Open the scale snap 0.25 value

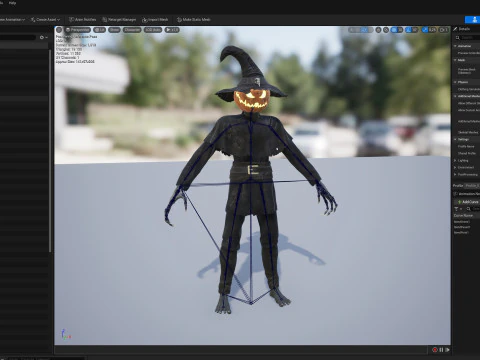pos(432,30)
